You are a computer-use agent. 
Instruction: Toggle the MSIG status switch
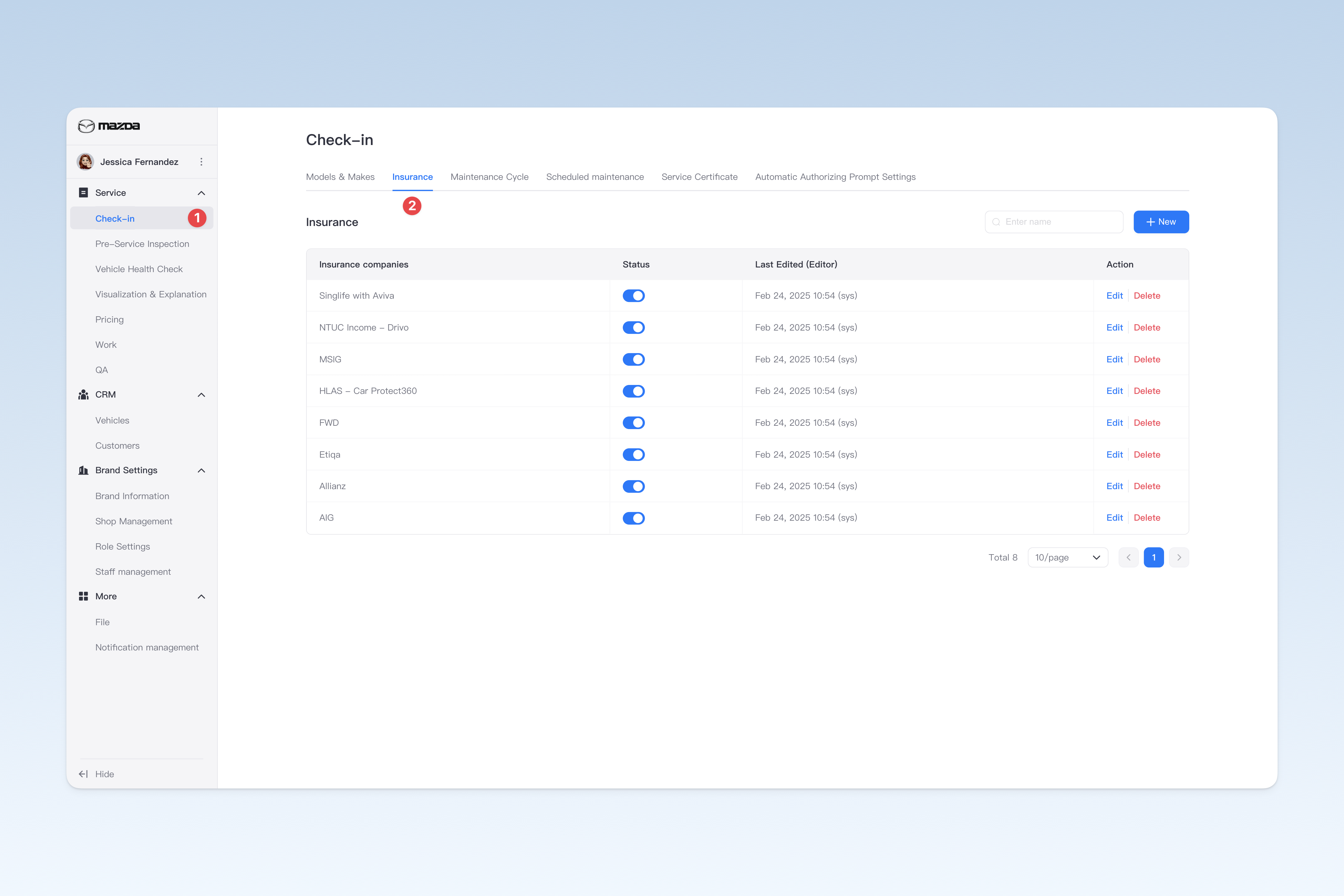pyautogui.click(x=633, y=359)
